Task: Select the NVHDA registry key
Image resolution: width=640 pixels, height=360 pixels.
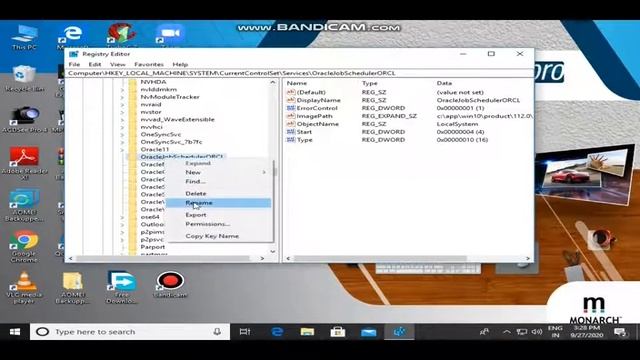Action: pos(153,82)
